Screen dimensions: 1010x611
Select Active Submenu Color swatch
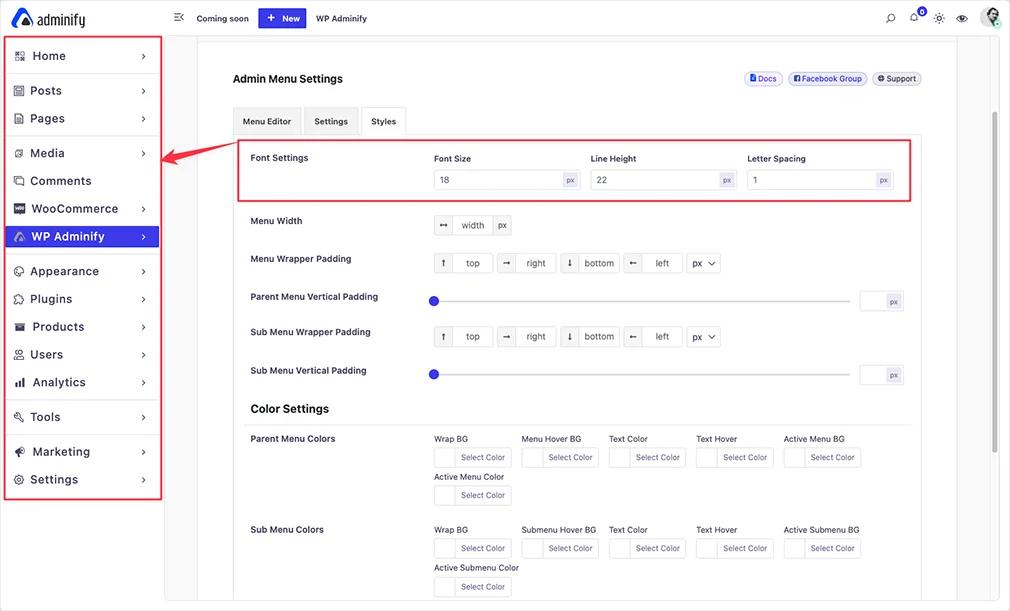point(473,587)
